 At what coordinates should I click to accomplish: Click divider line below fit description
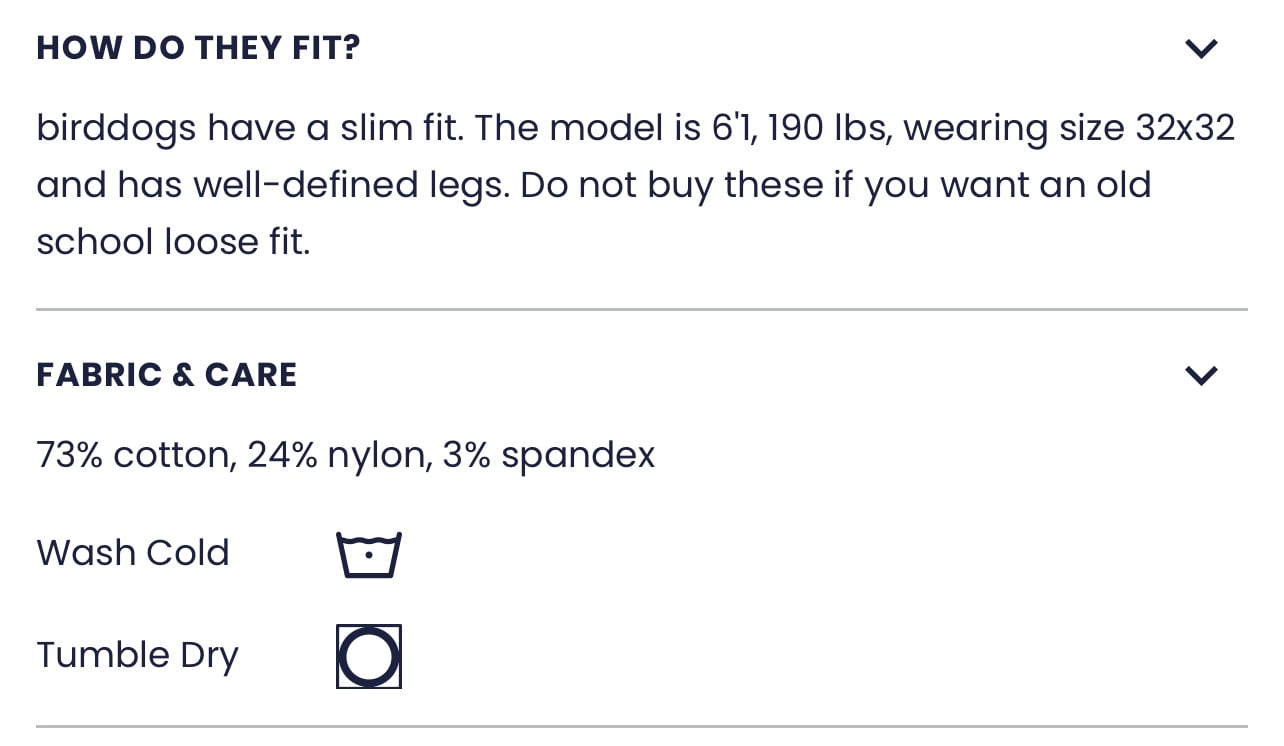(642, 310)
